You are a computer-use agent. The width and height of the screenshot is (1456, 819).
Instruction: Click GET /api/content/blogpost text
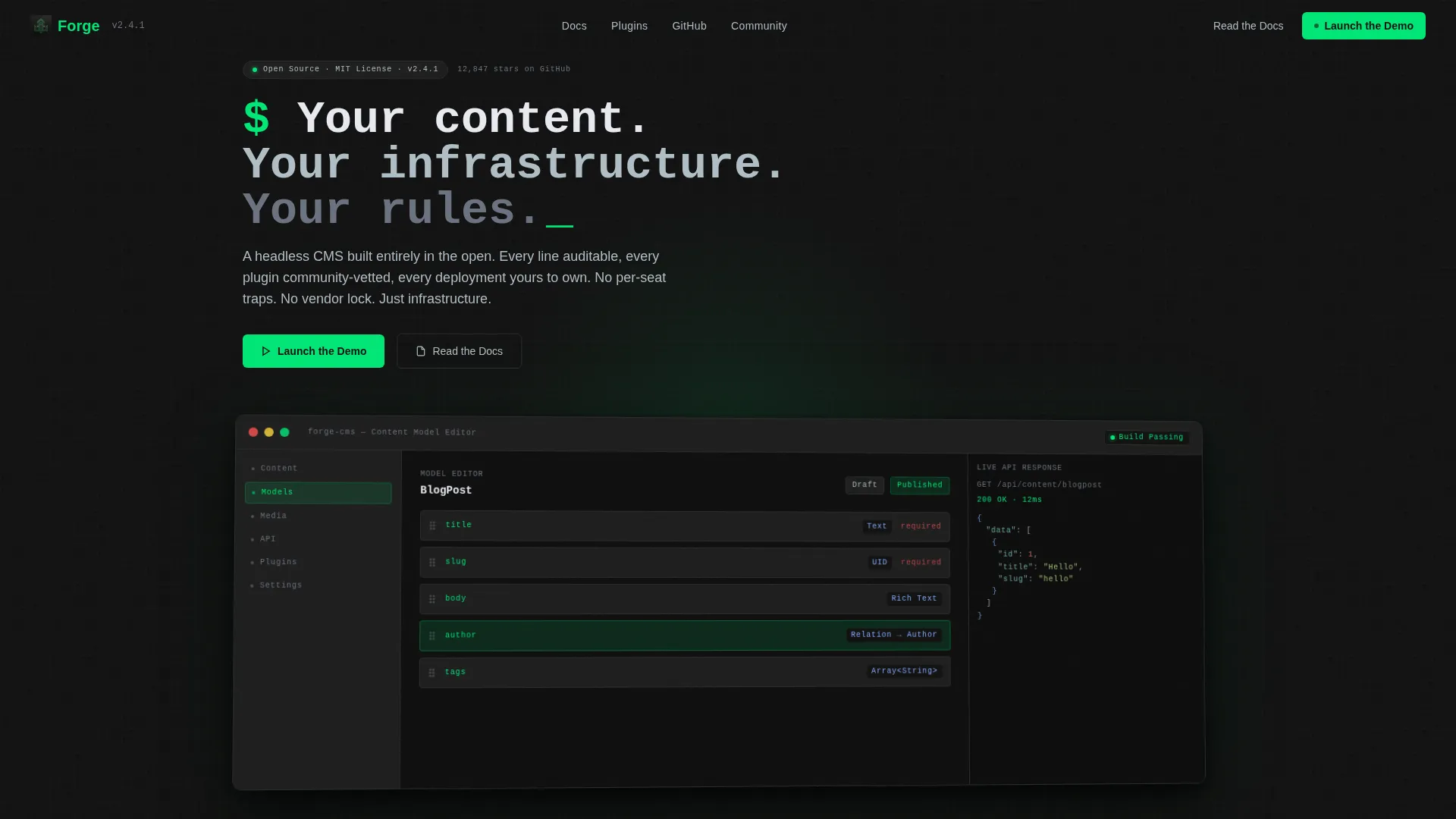(x=1039, y=485)
